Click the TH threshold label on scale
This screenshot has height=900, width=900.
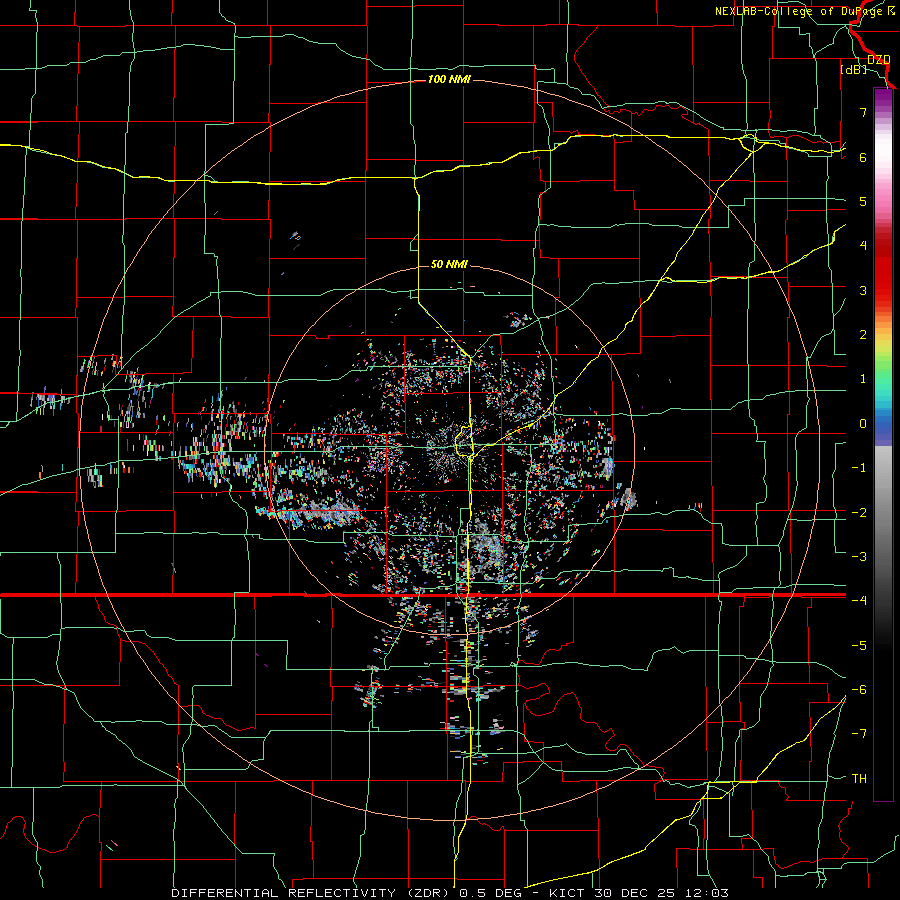coord(859,778)
